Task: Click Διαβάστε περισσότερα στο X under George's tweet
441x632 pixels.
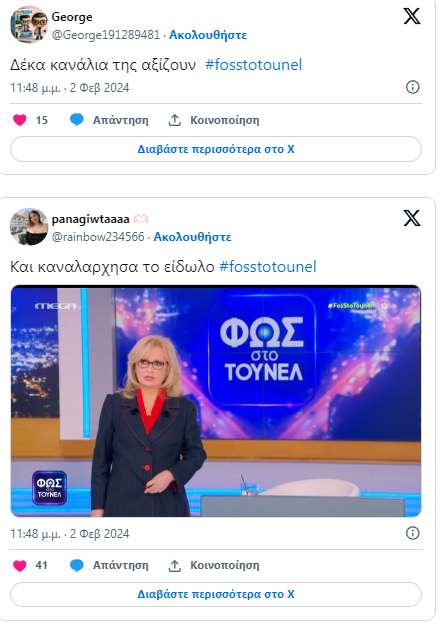Action: (x=216, y=149)
